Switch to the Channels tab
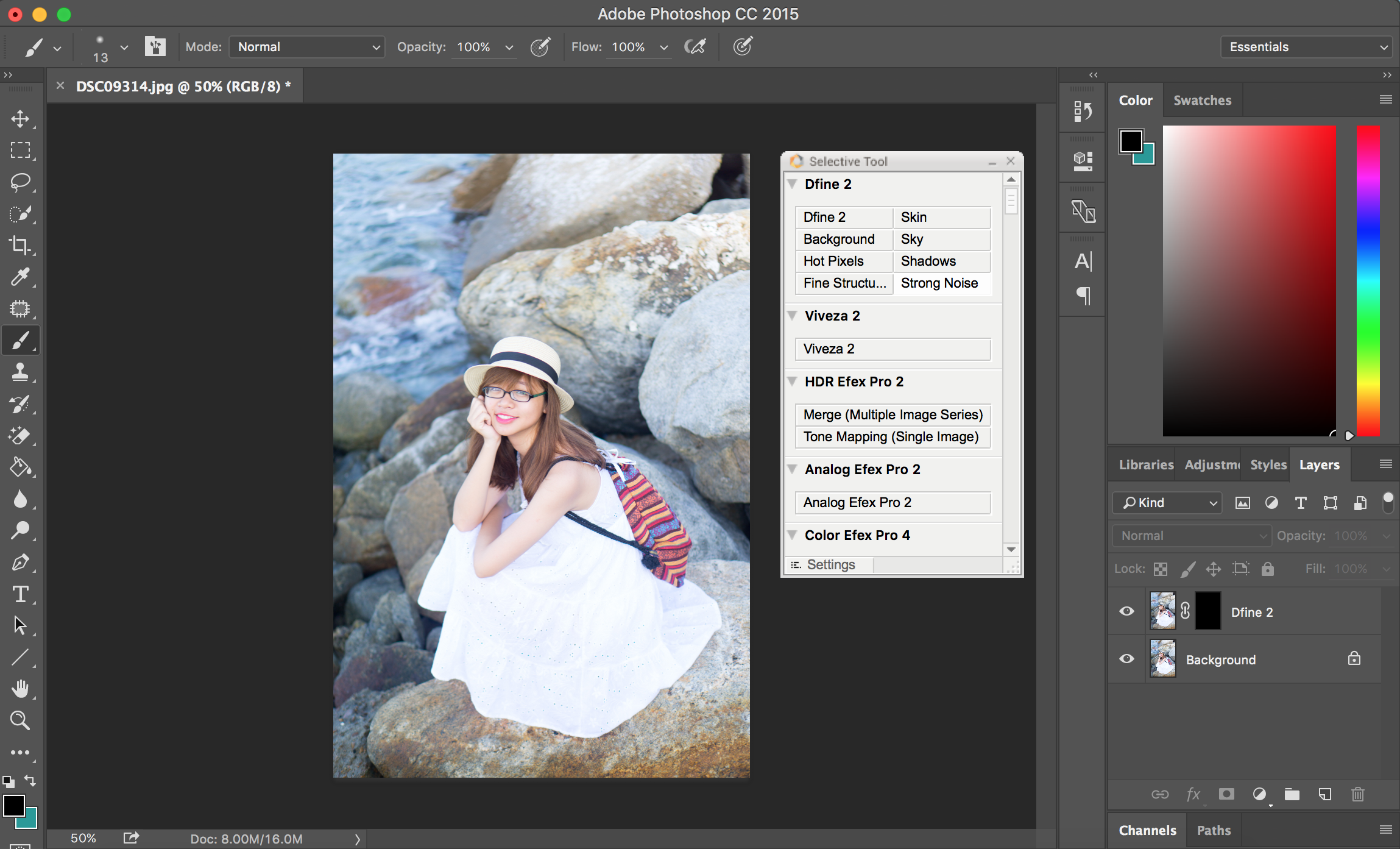The height and width of the screenshot is (849, 1400). tap(1147, 830)
